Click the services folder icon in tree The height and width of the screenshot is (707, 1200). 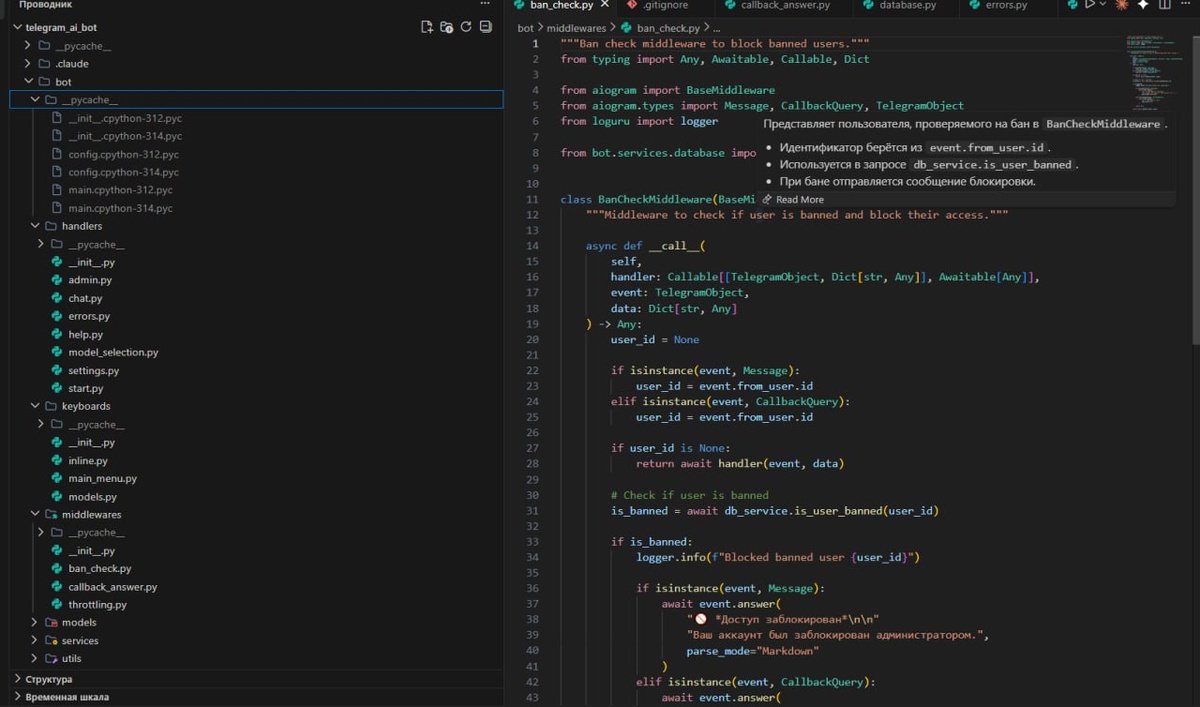pyautogui.click(x=51, y=640)
